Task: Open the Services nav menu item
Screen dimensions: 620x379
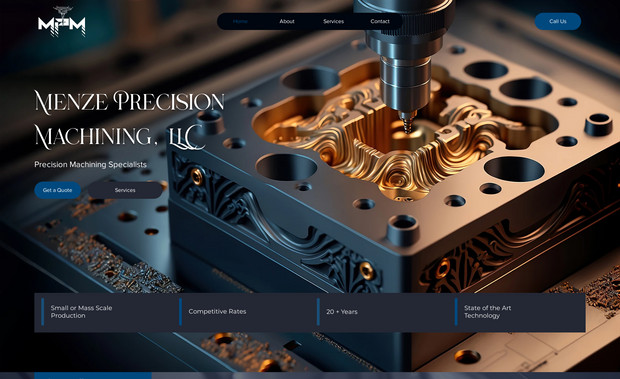Action: tap(333, 21)
